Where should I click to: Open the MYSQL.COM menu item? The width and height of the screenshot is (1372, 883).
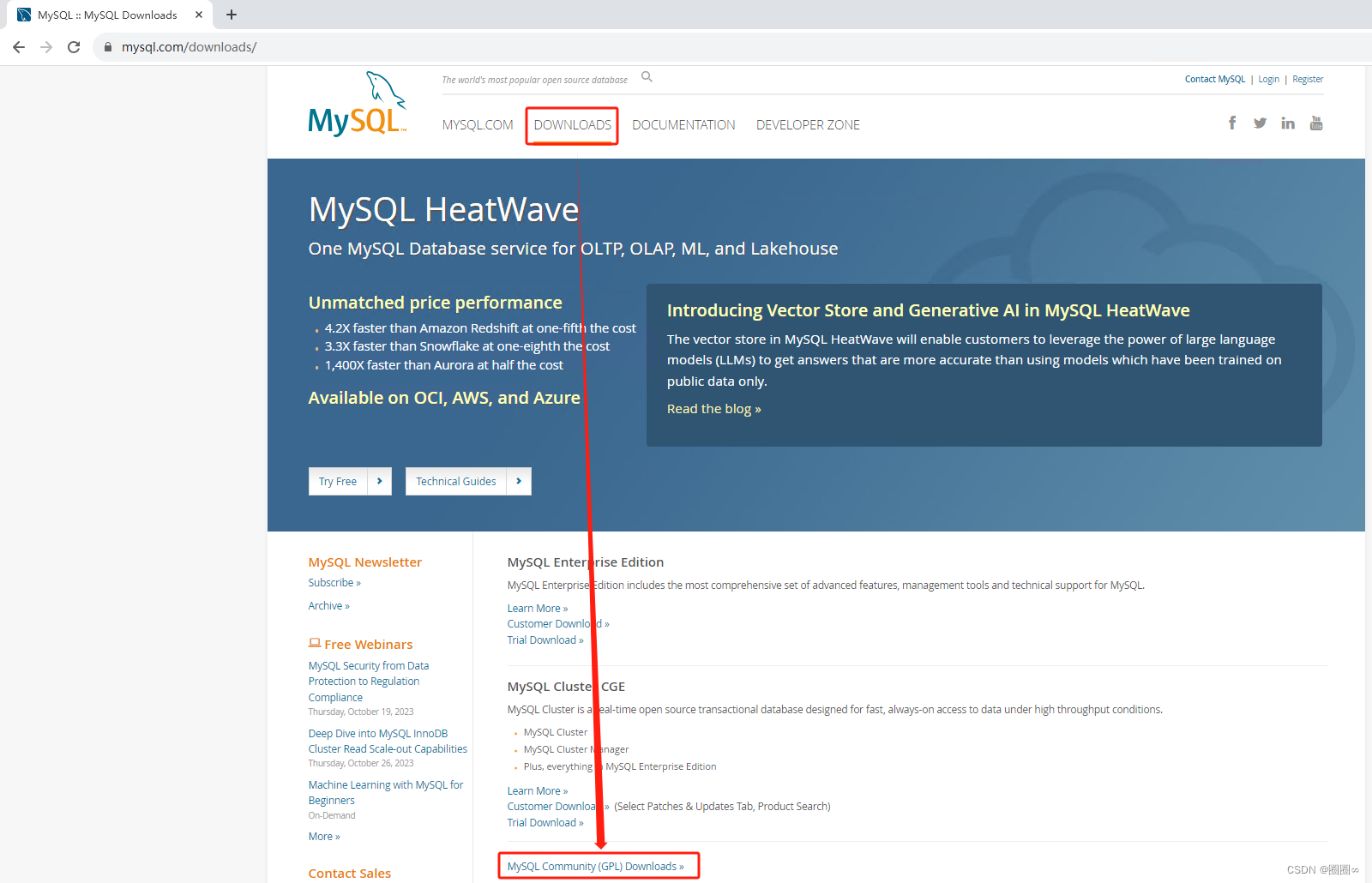478,125
